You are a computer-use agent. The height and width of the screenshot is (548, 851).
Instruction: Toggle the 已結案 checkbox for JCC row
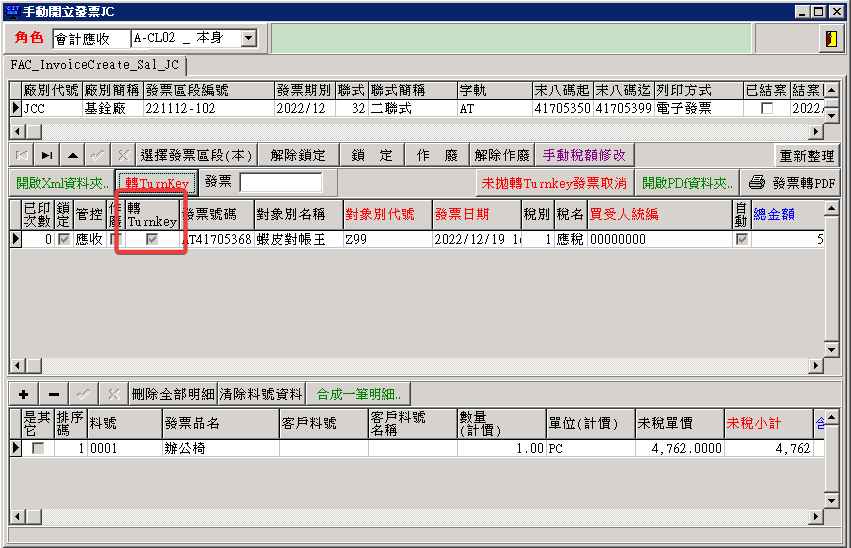point(767,108)
